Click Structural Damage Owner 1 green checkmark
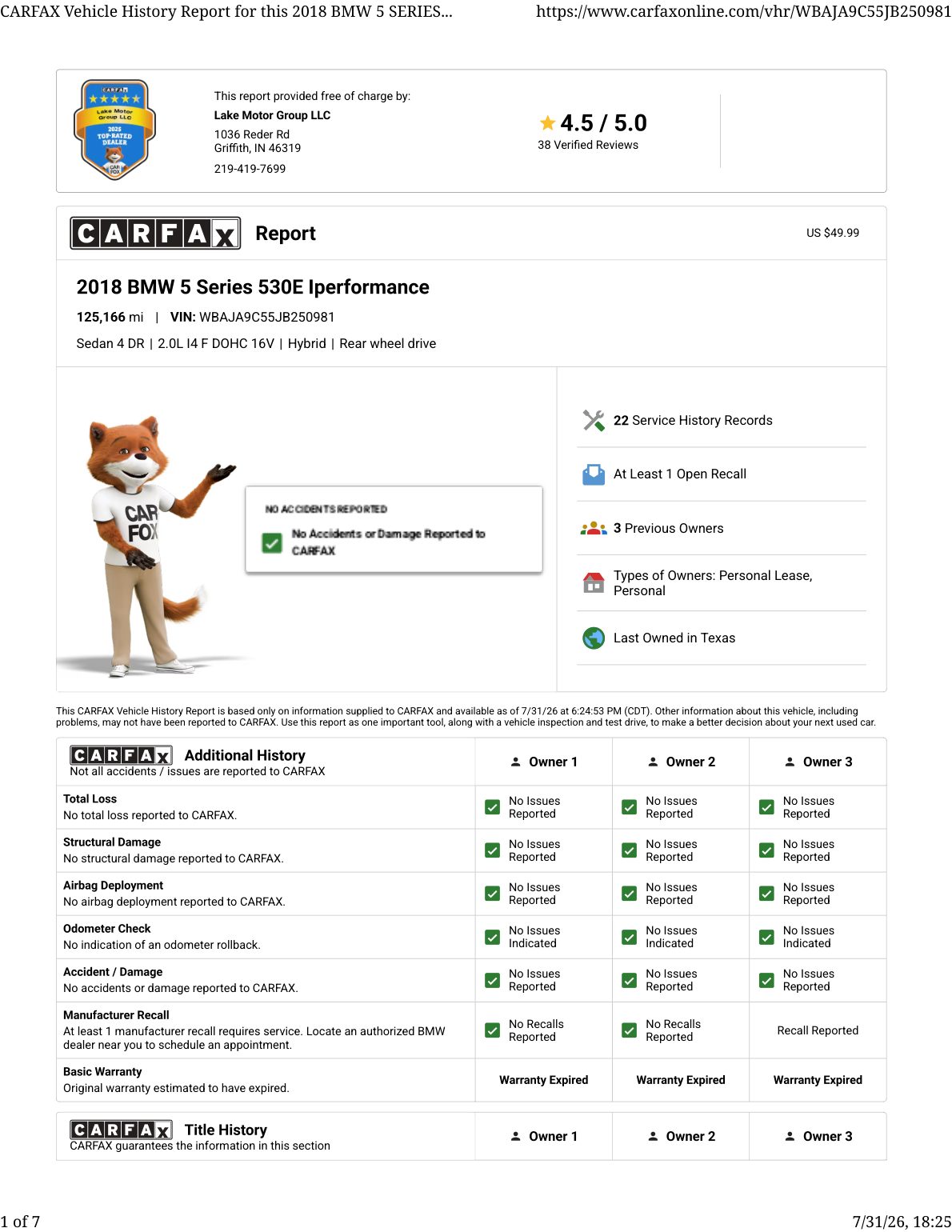This screenshot has width=952, height=1232. click(493, 850)
